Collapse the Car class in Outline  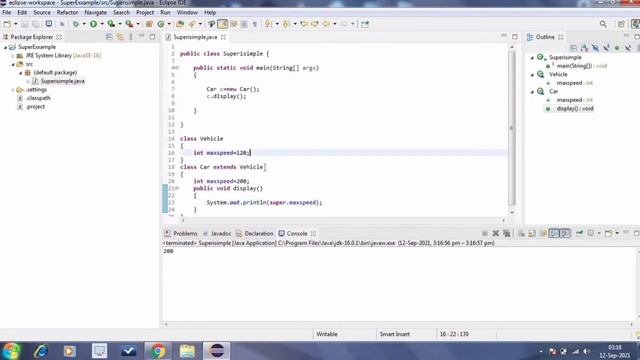point(532,92)
